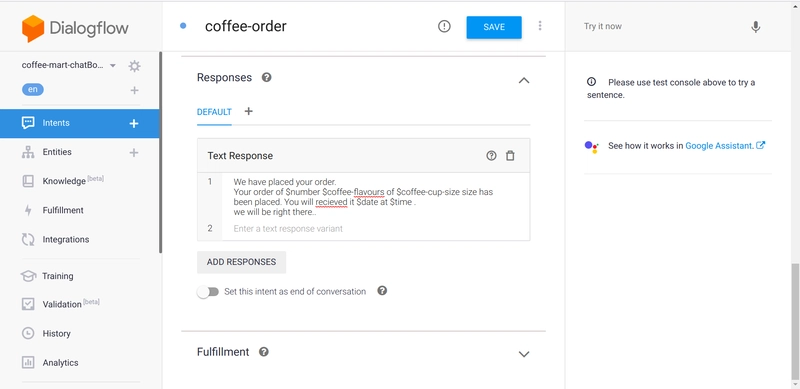Expand the Fulfillment section chevron
The image size is (800, 389).
pyautogui.click(x=524, y=354)
